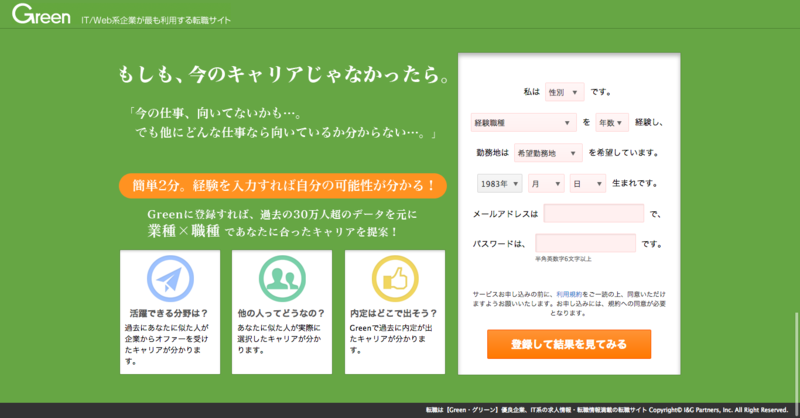This screenshot has width=800, height=418.
Task: Click the tagline IT/Web系企業が最も利用する転職サイト
Action: [x=156, y=20]
